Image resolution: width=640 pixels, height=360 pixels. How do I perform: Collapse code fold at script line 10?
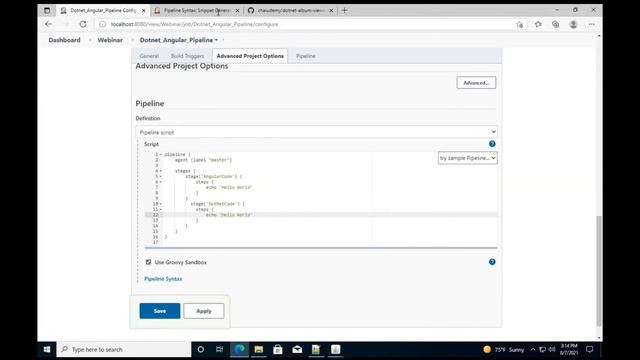(160, 204)
